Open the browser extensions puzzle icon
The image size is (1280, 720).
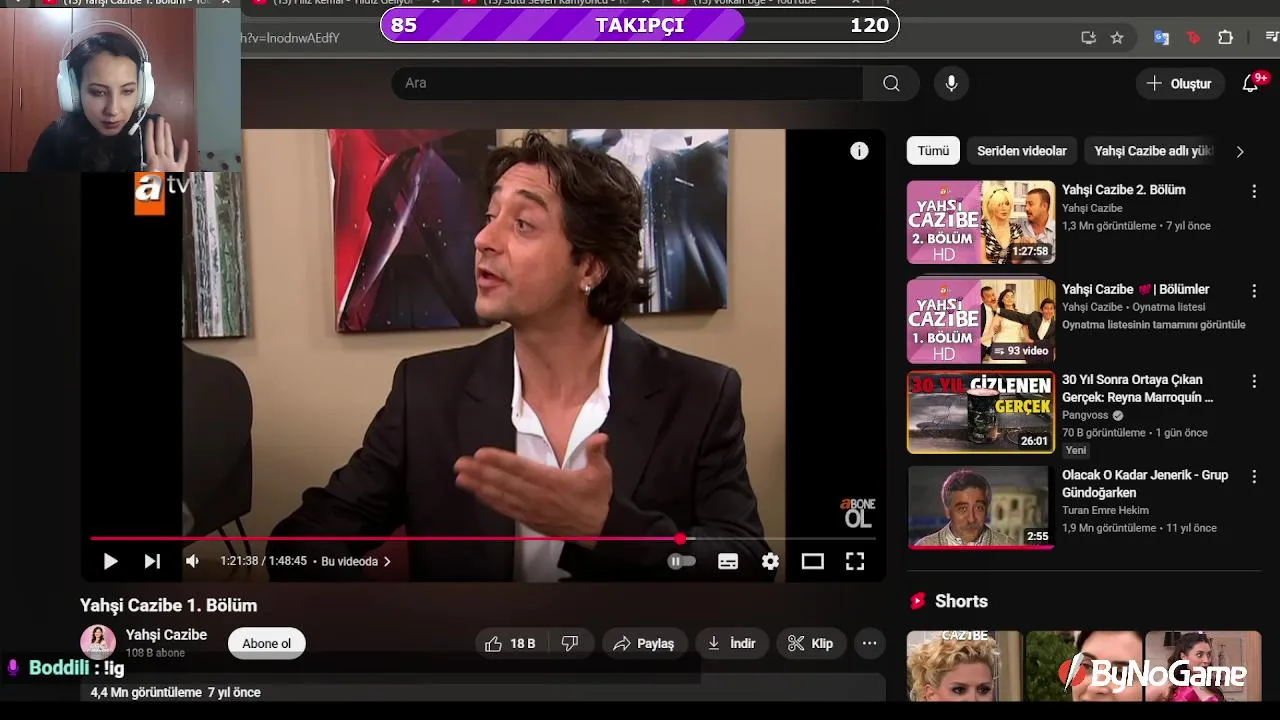[x=1225, y=38]
